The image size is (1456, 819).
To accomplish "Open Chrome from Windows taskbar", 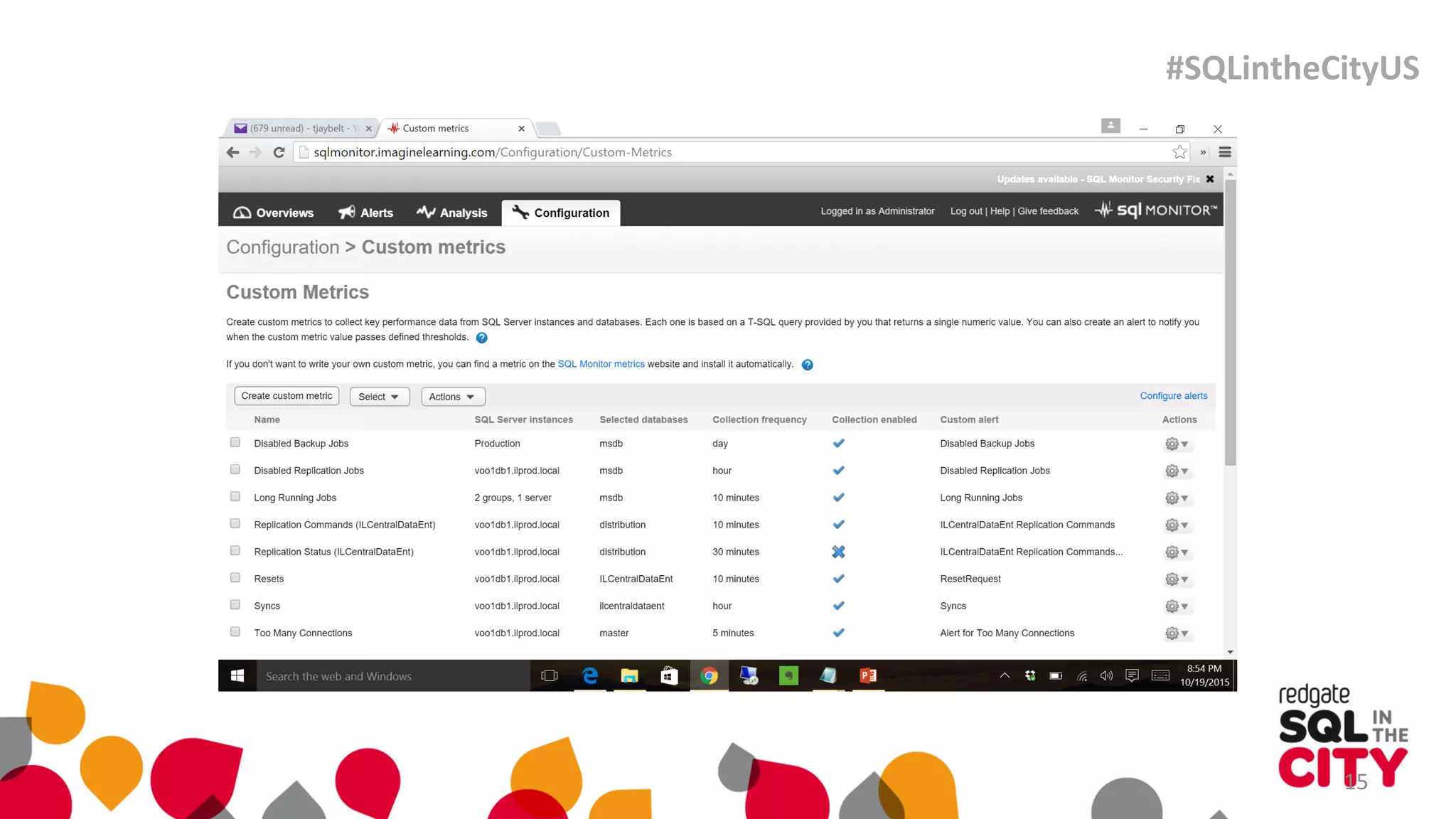I will (709, 676).
